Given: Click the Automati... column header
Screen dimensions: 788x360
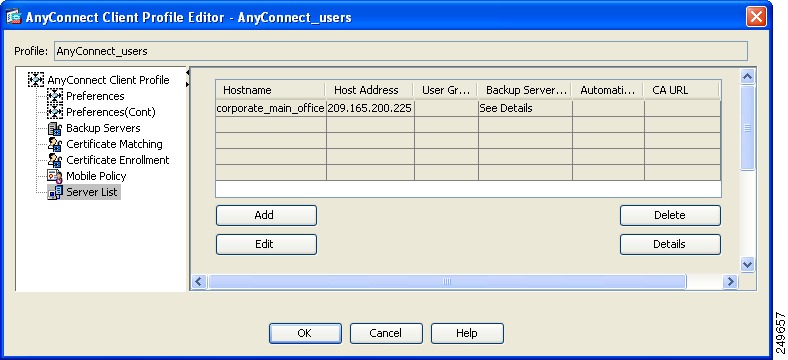Looking at the screenshot, I should (x=608, y=90).
